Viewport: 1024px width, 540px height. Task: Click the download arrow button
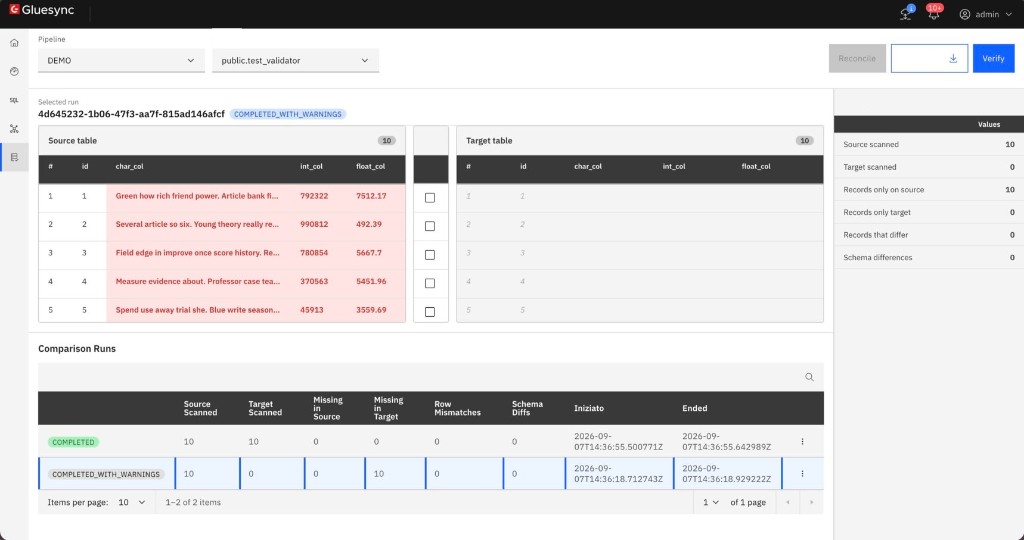click(x=929, y=59)
